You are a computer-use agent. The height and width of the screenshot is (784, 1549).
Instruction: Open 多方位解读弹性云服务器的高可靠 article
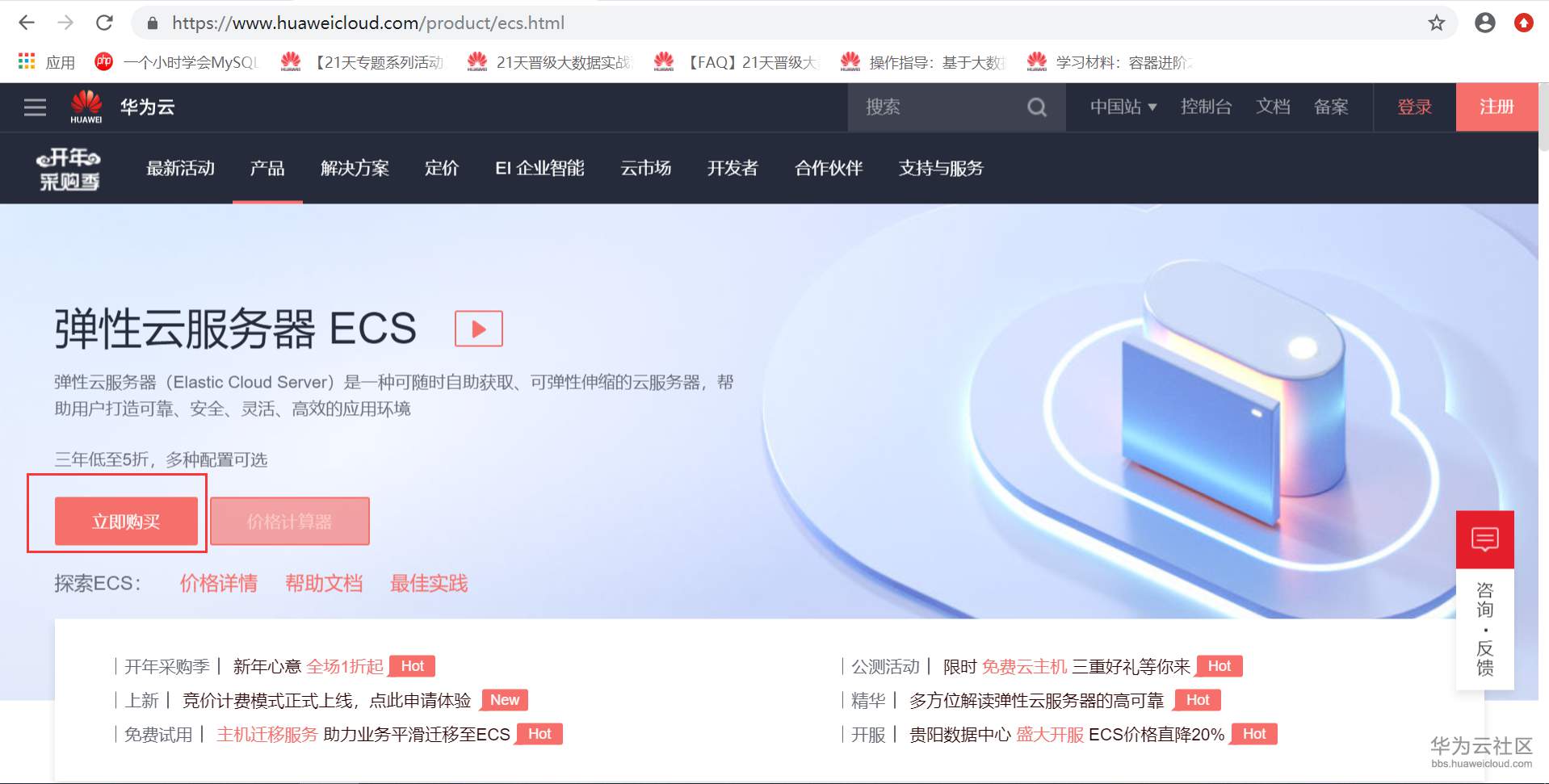point(1037,700)
